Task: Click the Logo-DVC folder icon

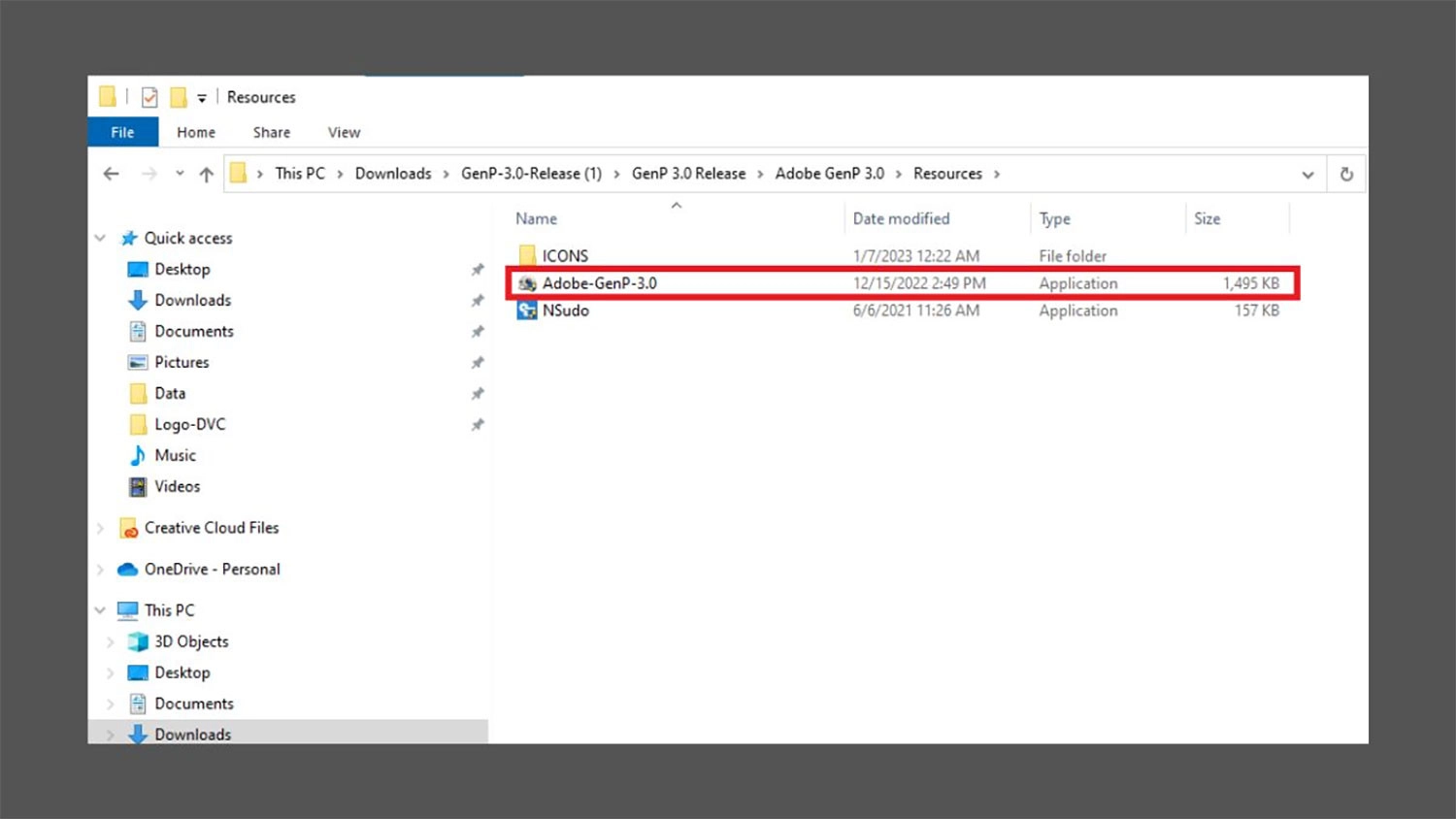Action: pyautogui.click(x=138, y=424)
